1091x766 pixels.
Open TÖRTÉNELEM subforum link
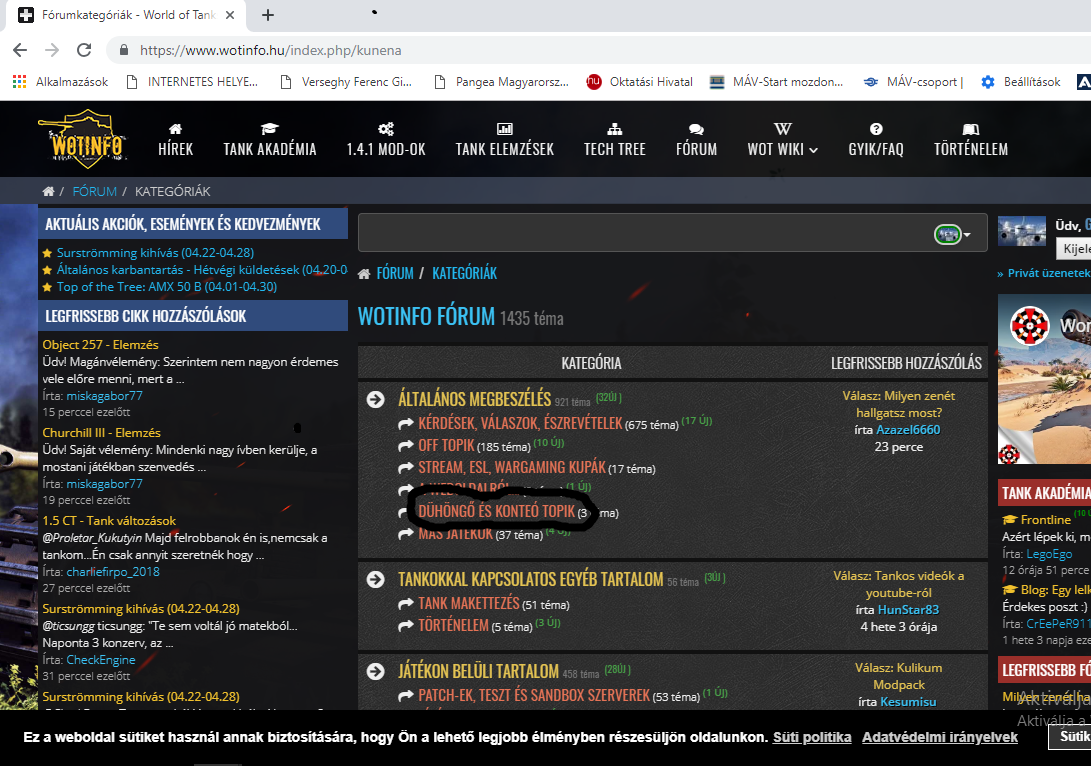pos(453,625)
